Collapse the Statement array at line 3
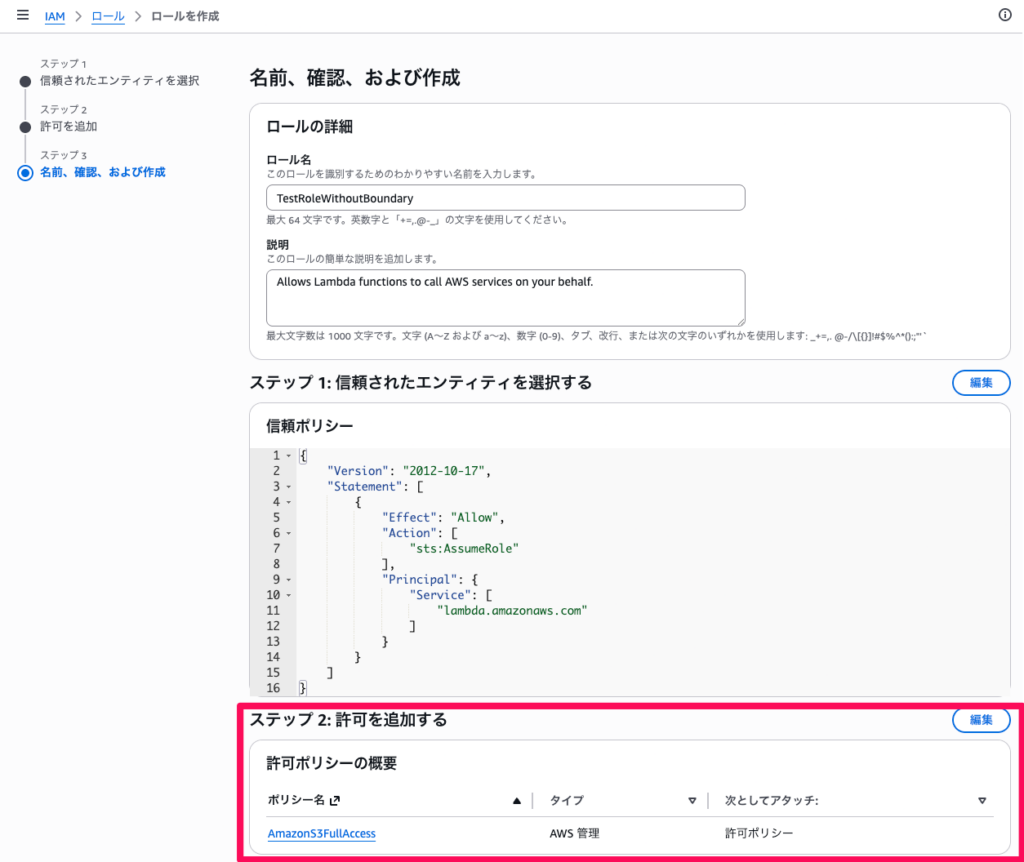 click(x=288, y=487)
